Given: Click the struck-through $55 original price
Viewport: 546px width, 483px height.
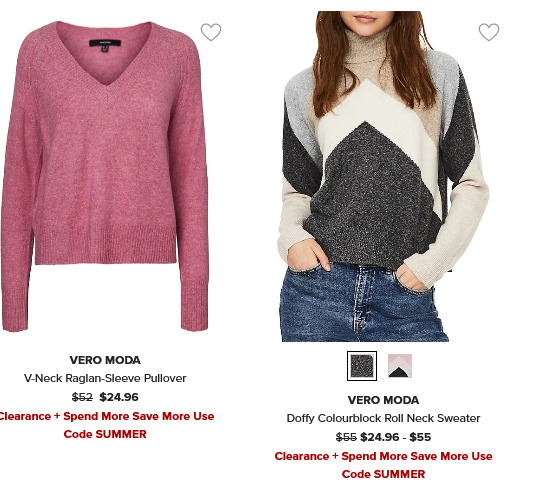Looking at the screenshot, I should (346, 437).
